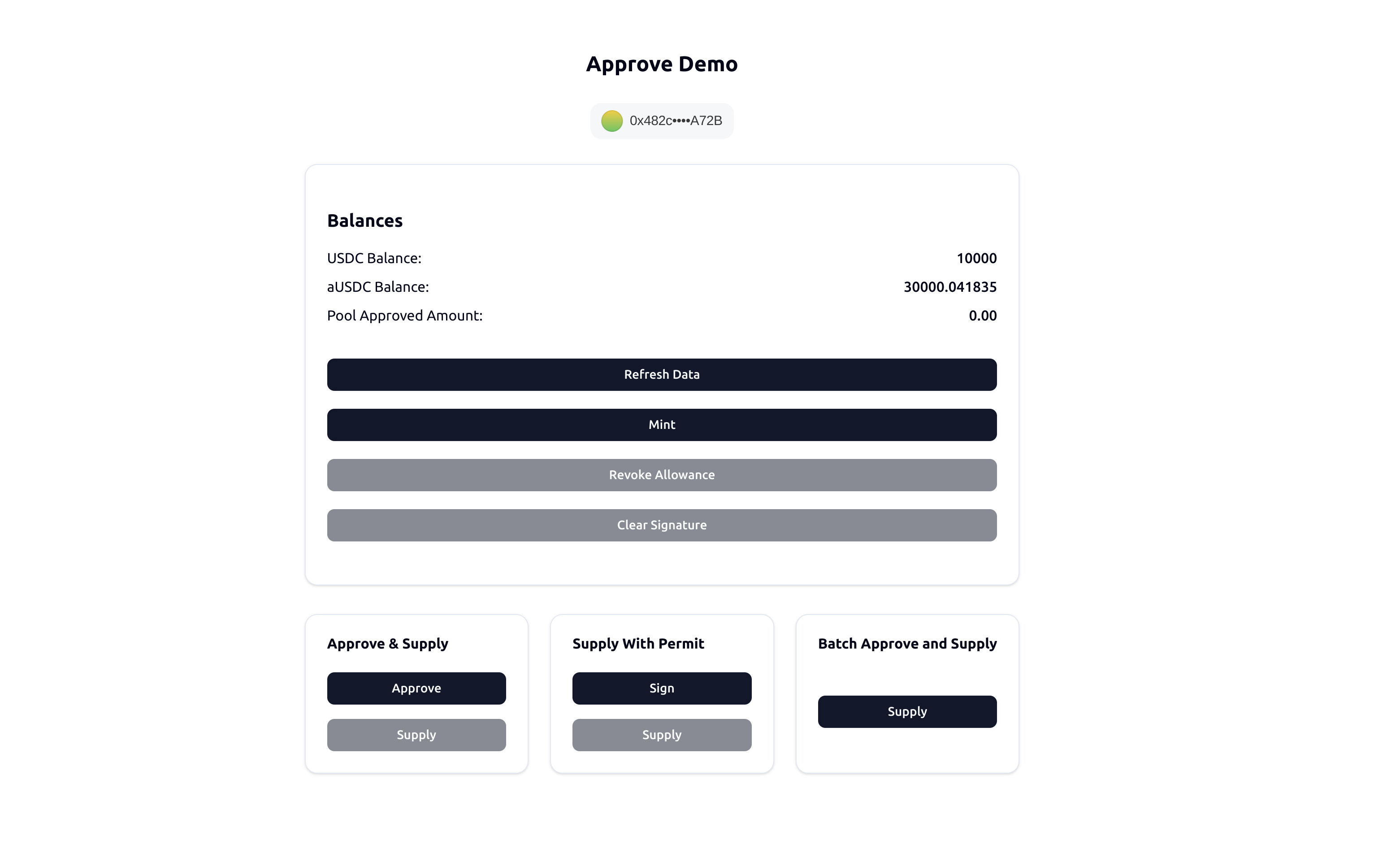This screenshot has height=848, width=1400.
Task: Click Approve in the Approve & Supply card
Action: point(416,688)
